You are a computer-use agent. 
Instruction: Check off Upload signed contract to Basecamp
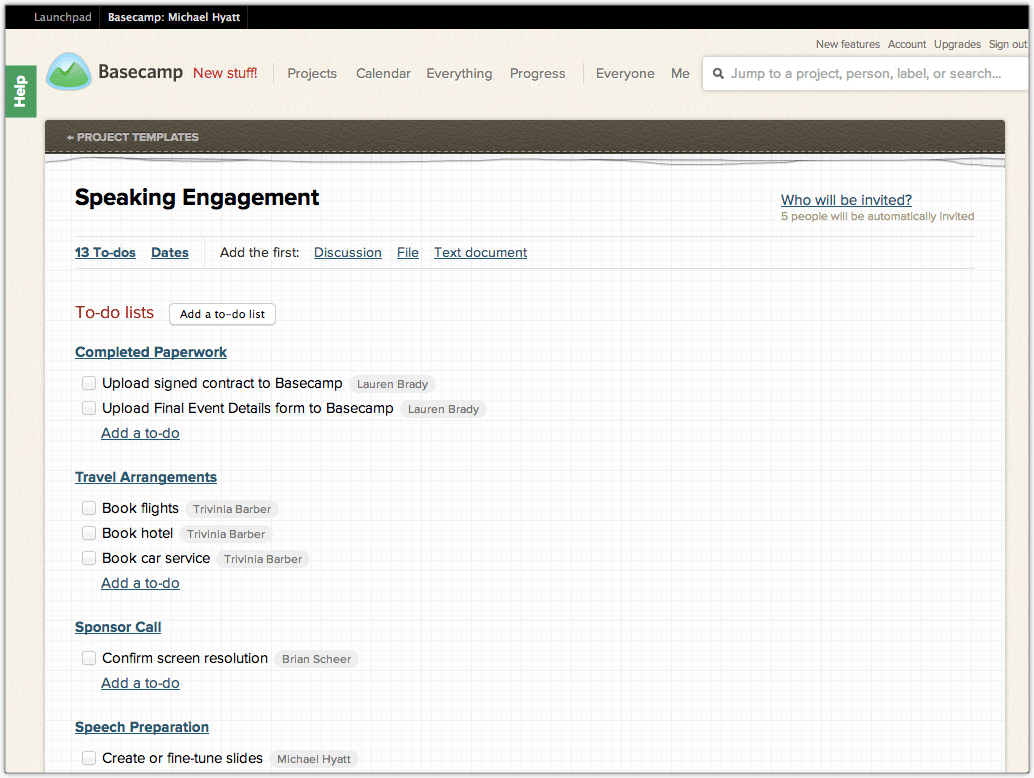tap(89, 383)
